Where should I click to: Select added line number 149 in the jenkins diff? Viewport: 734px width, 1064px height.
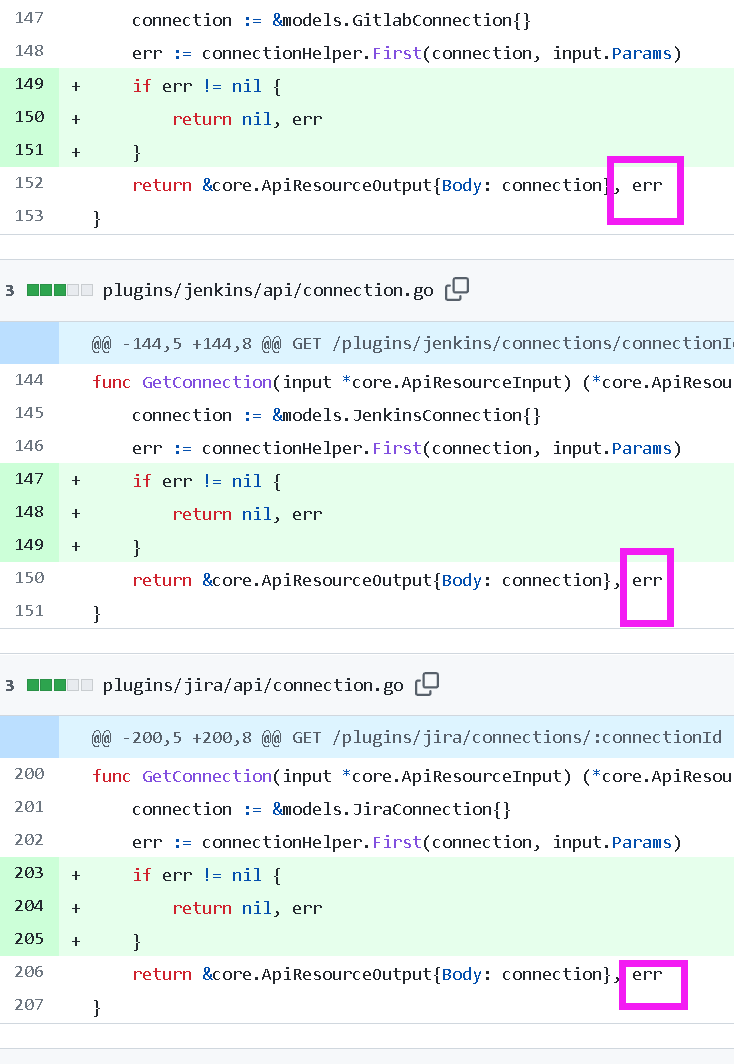click(x=29, y=545)
